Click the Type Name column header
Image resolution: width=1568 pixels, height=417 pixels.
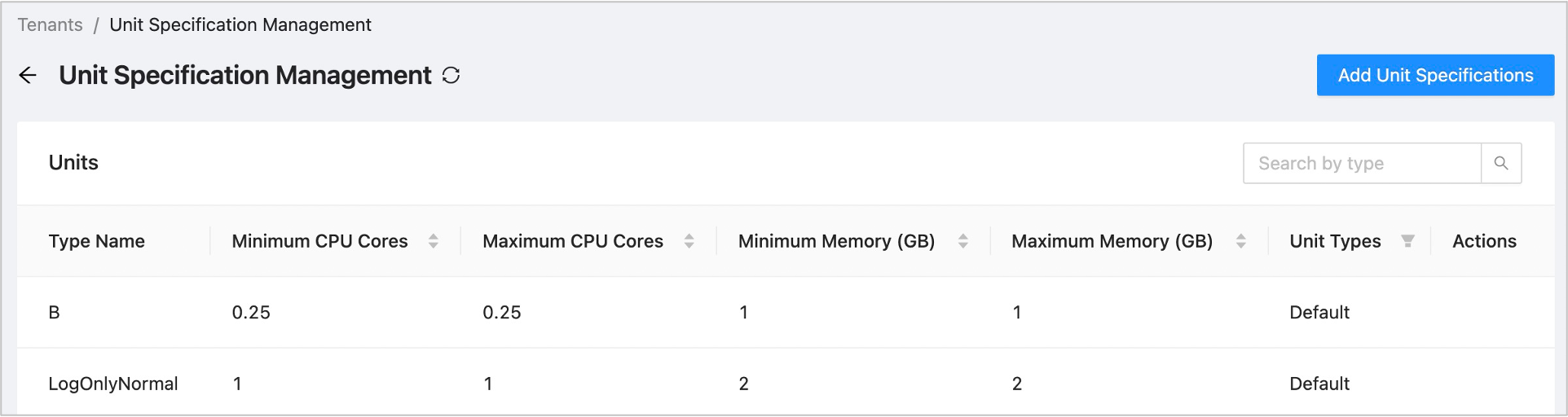click(97, 241)
